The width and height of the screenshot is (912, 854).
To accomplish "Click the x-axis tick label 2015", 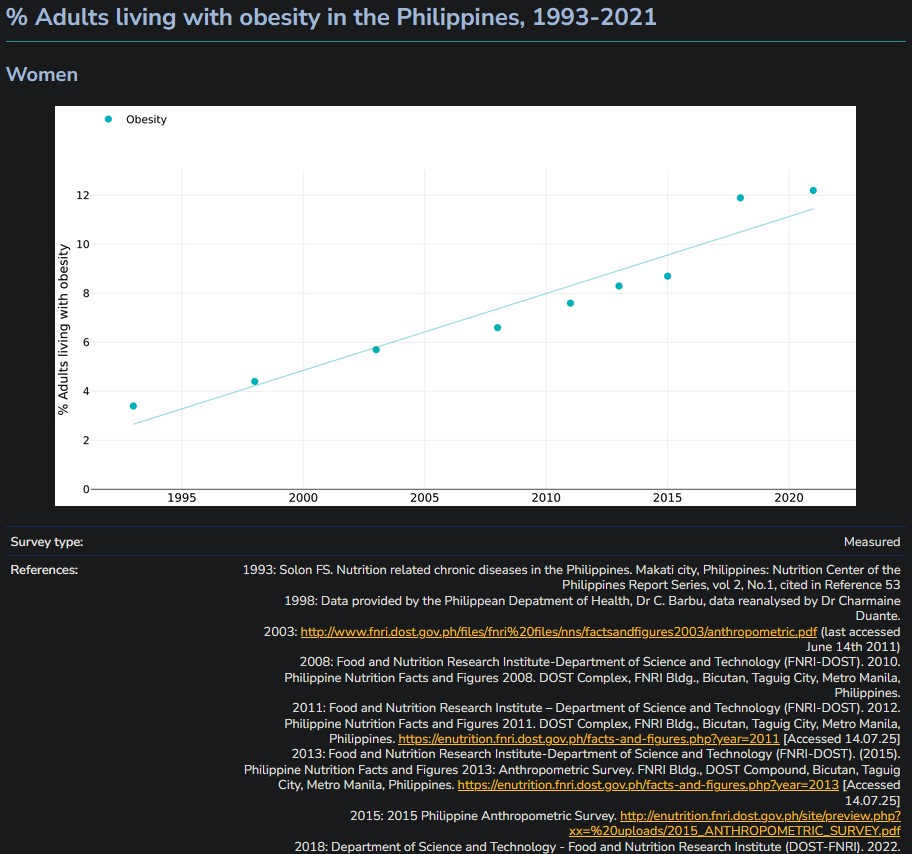I will [667, 498].
